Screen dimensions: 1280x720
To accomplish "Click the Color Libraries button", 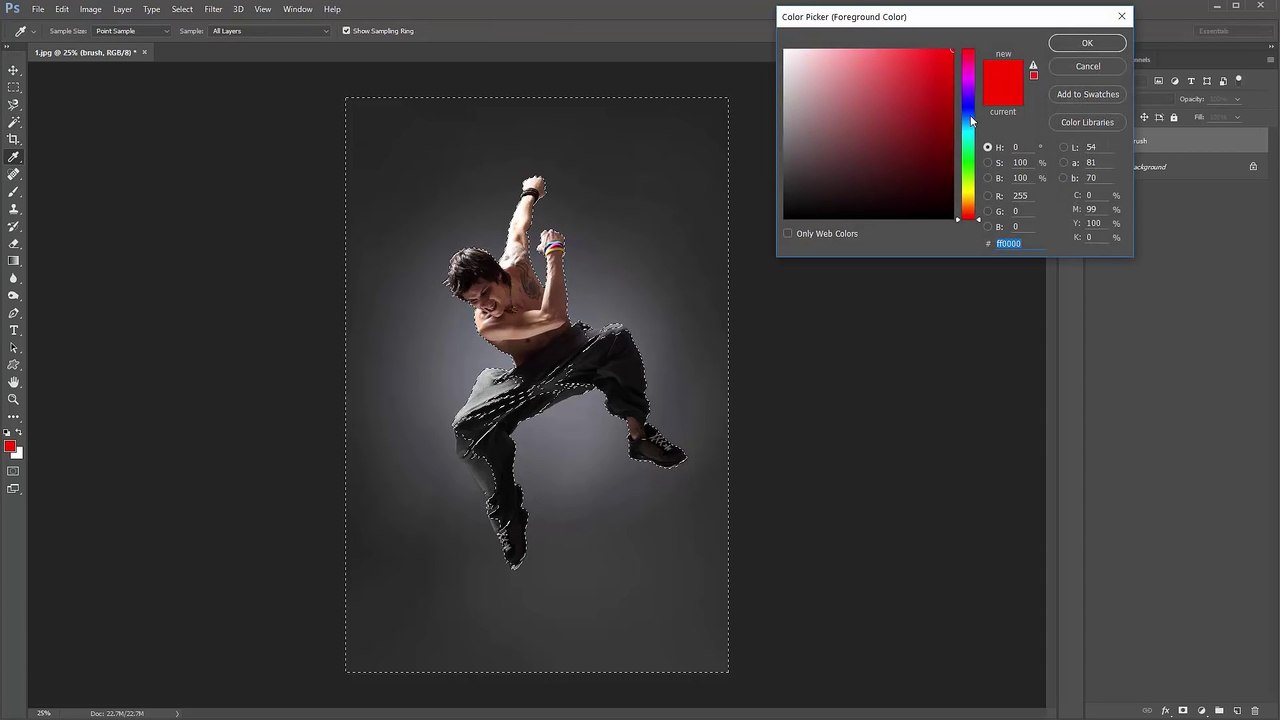I will point(1088,122).
